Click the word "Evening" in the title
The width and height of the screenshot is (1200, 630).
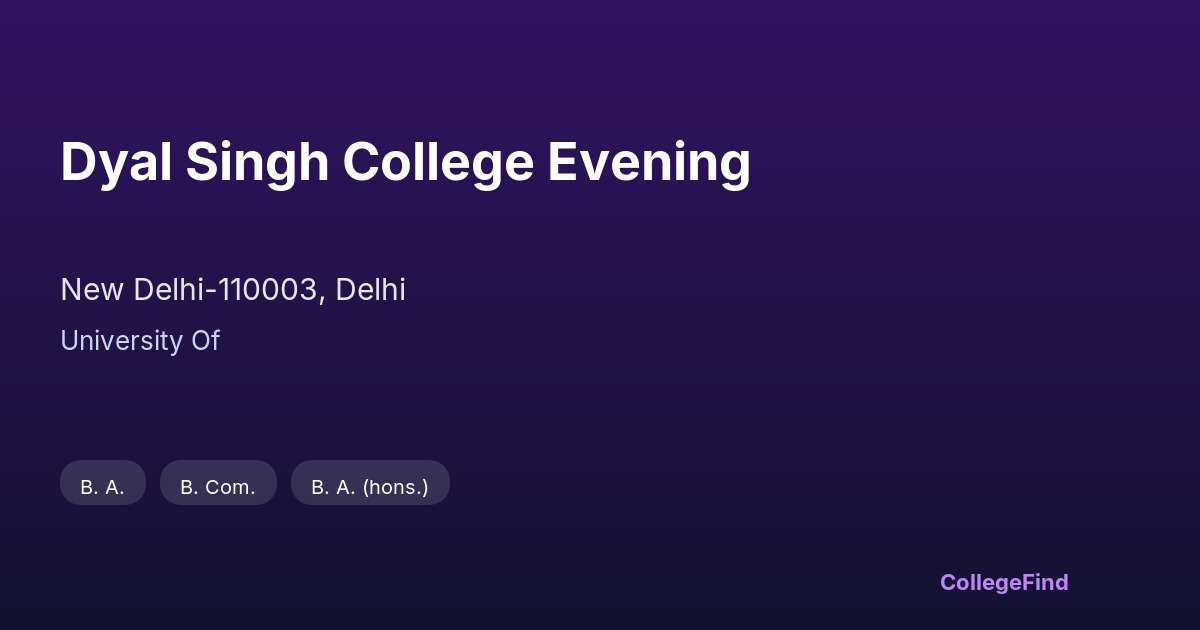pyautogui.click(x=648, y=162)
